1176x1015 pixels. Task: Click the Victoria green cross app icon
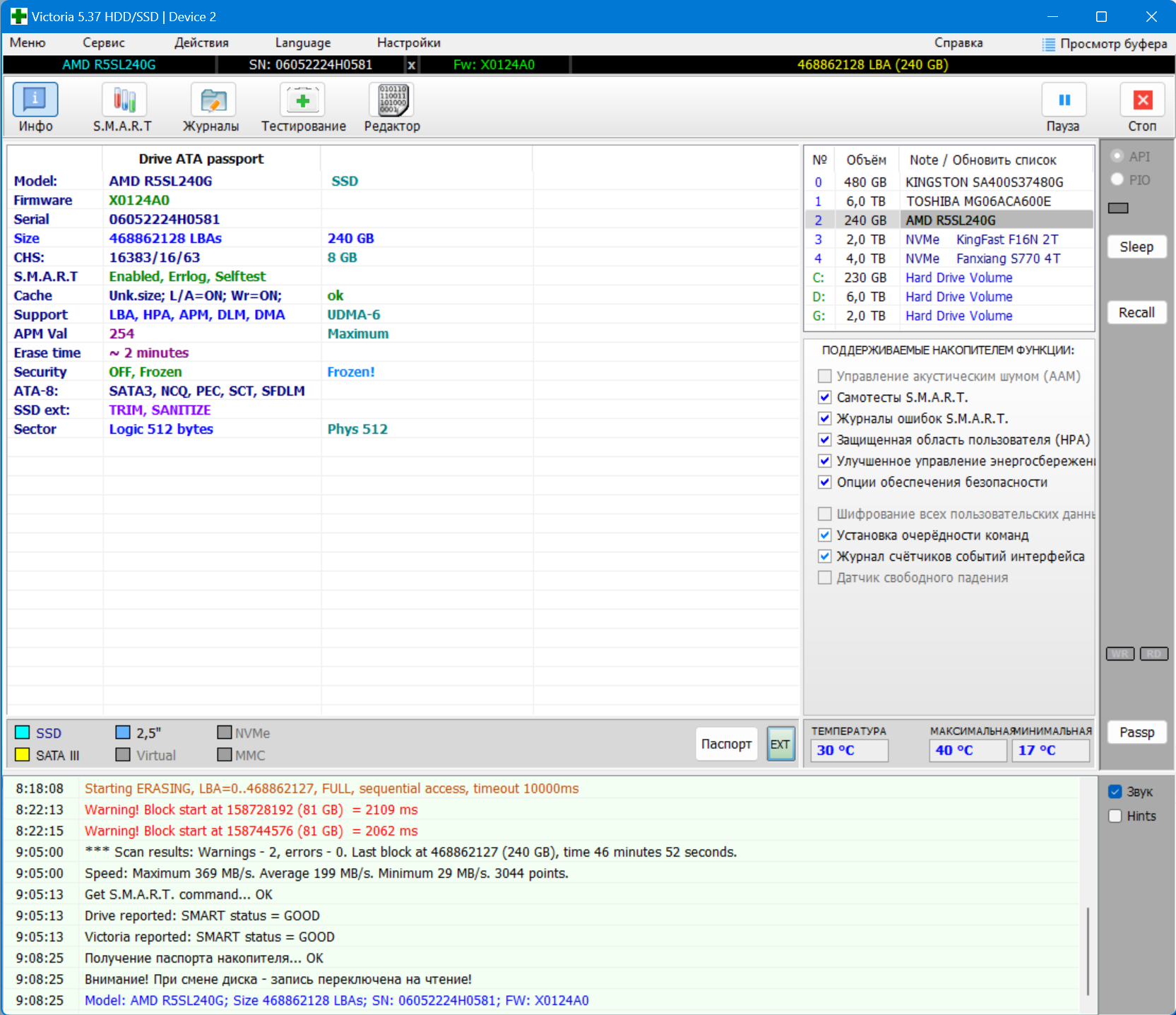click(19, 16)
